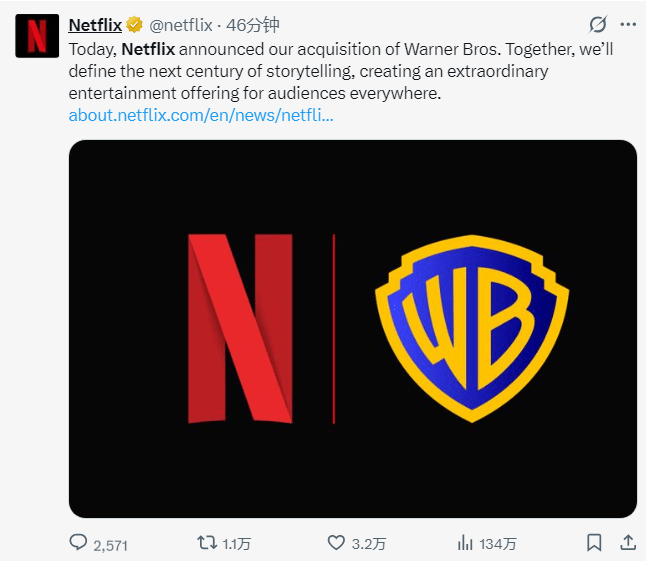
Task: Click the Grok icon on the post
Action: coord(598,25)
